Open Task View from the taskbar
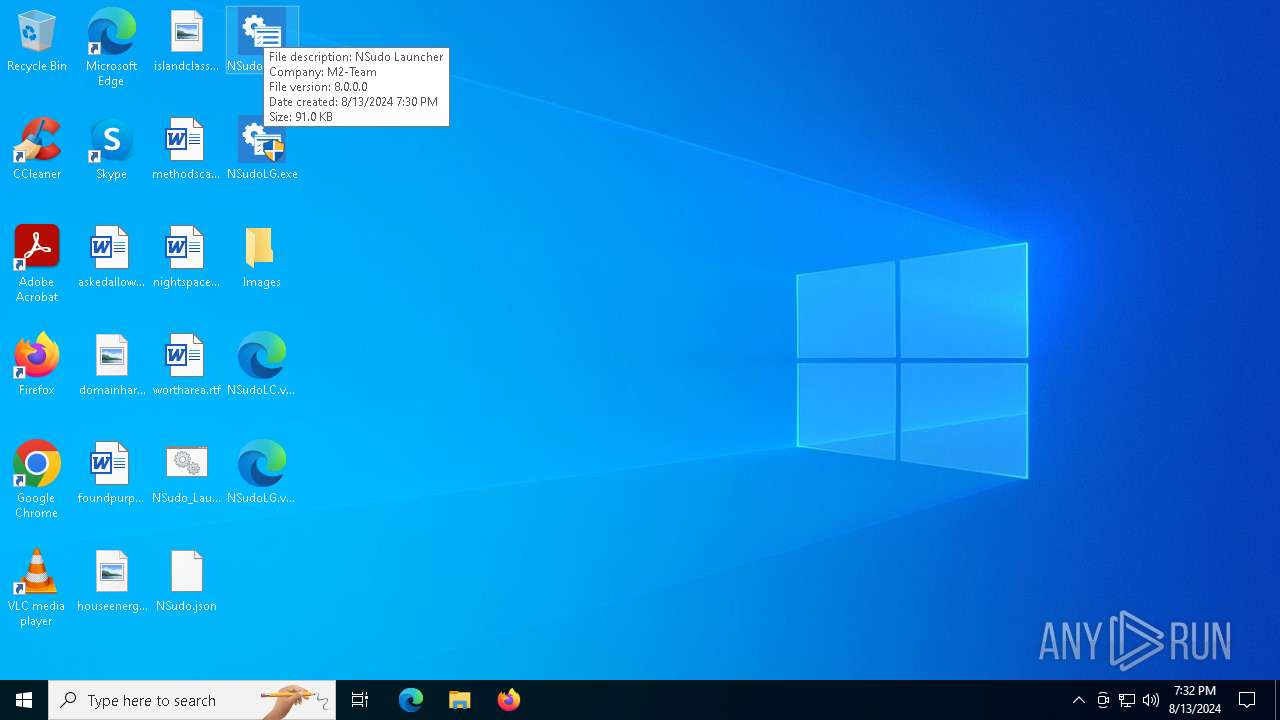 pyautogui.click(x=360, y=700)
